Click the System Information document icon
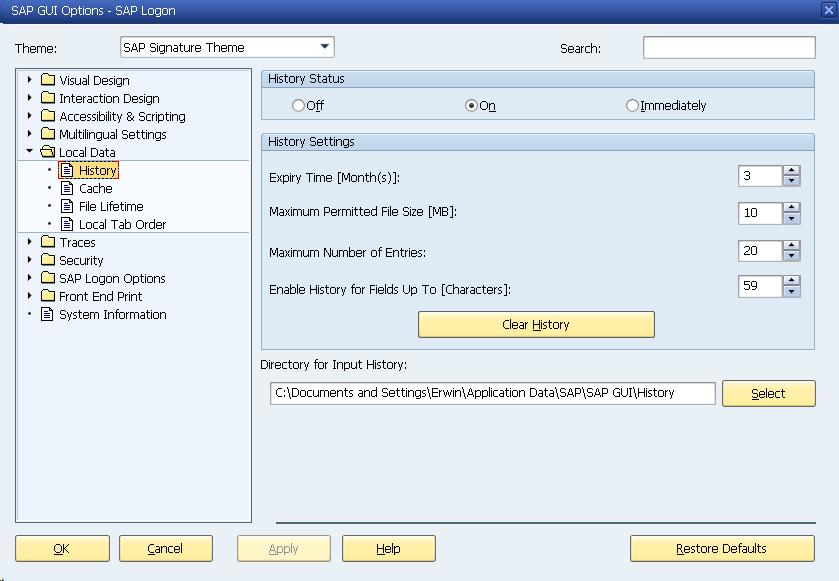 point(48,314)
